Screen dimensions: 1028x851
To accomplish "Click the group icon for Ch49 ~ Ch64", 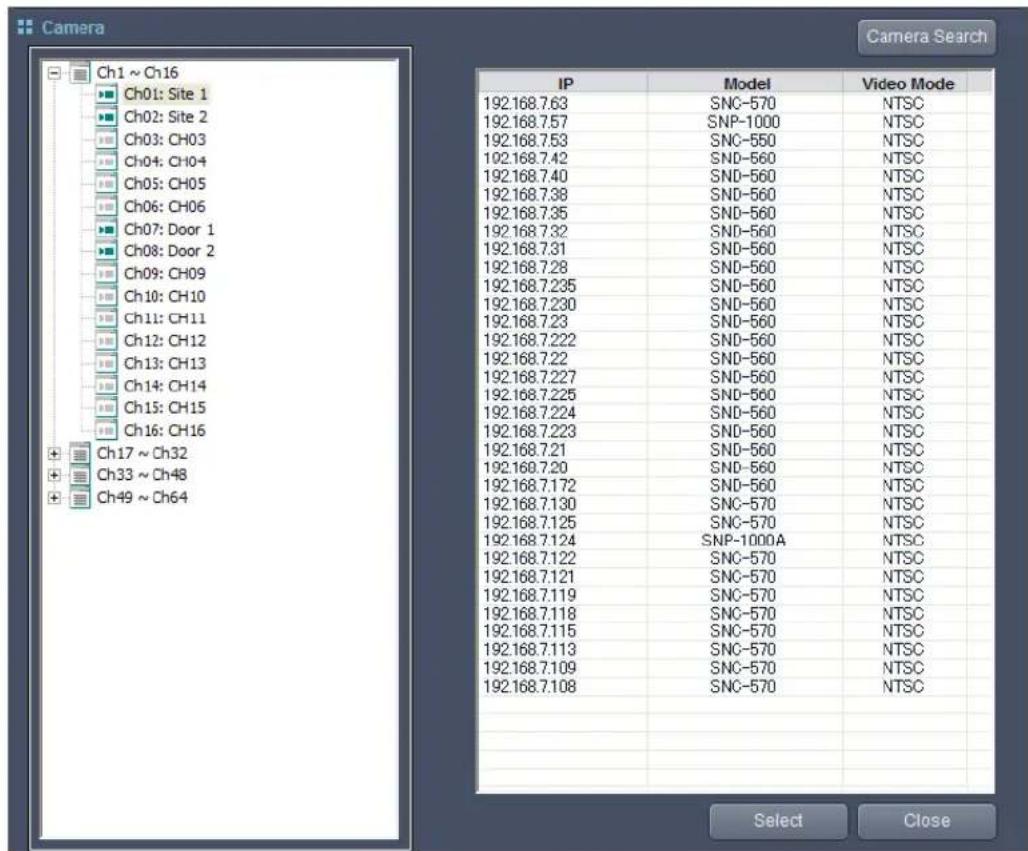I will [x=80, y=498].
